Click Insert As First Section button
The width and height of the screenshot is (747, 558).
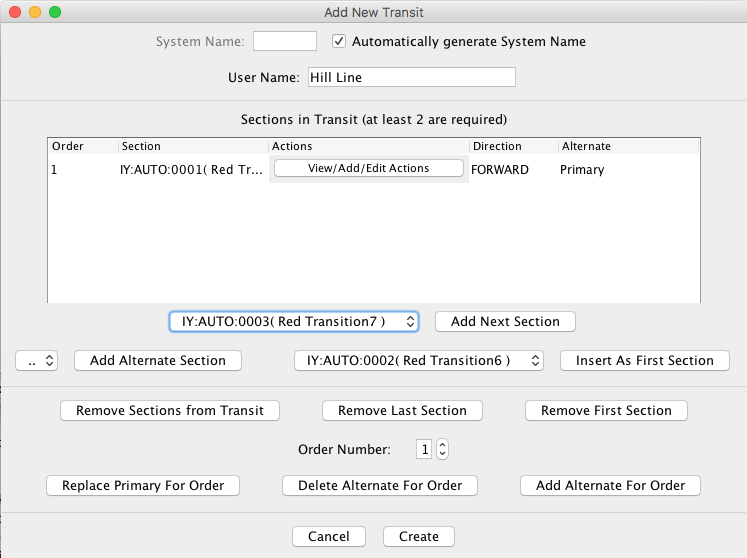pyautogui.click(x=644, y=361)
